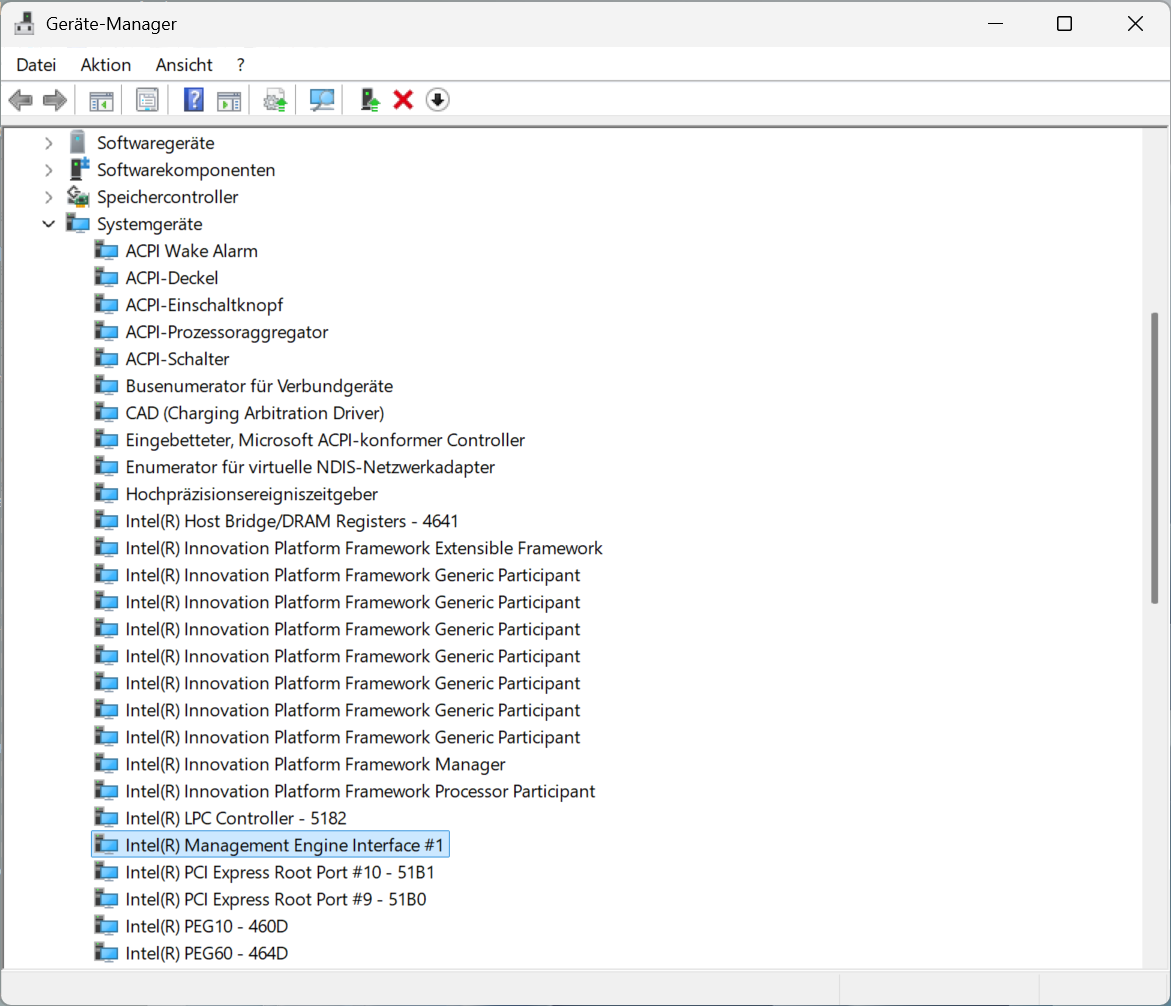Viewport: 1171px width, 1006px height.
Task: Select Intel(R) Management Engine Interface #1
Action: [284, 845]
